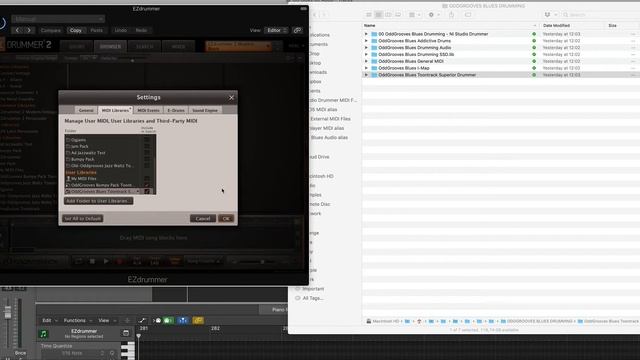Click the Finder Edit Tags icon

coord(468,15)
